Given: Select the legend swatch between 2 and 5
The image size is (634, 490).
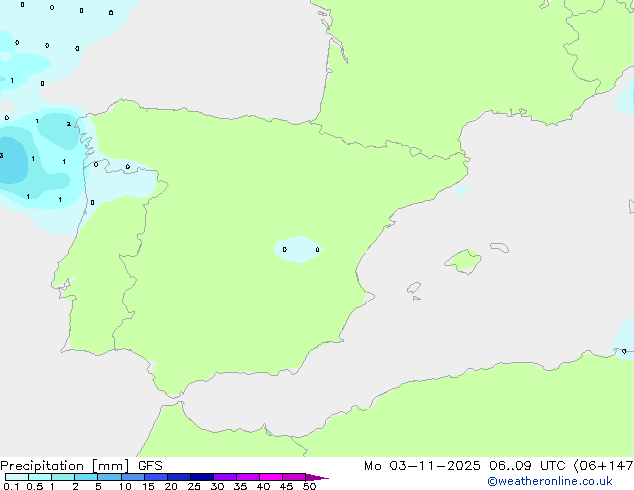Looking at the screenshot, I should [x=86, y=477].
